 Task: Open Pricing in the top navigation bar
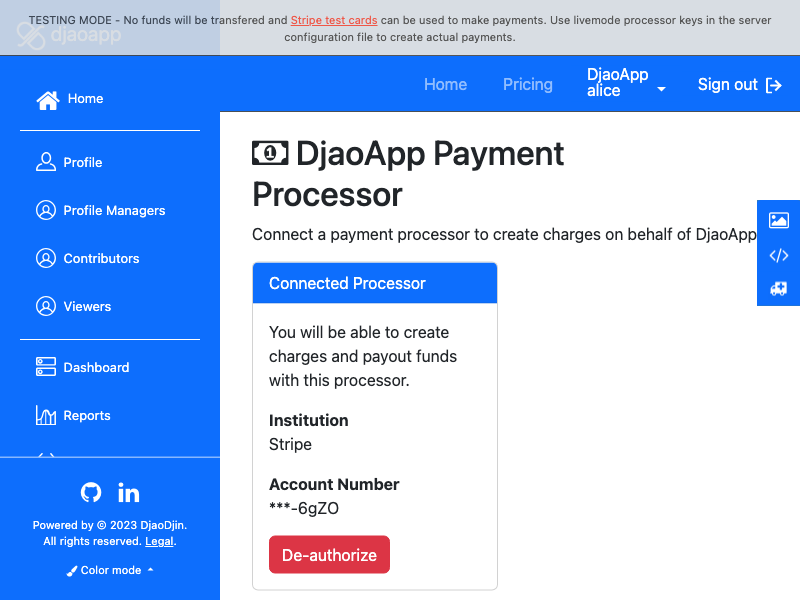click(x=528, y=84)
